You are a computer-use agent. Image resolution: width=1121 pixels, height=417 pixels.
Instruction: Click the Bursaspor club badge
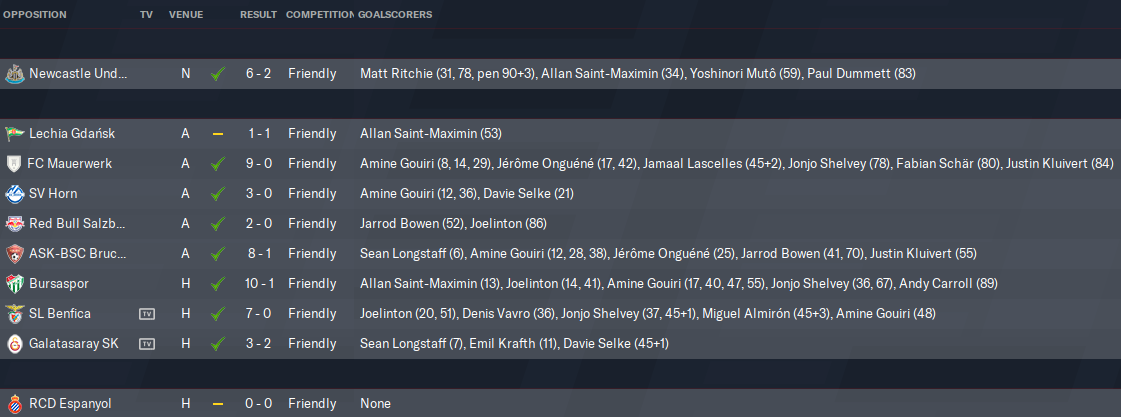tap(13, 284)
